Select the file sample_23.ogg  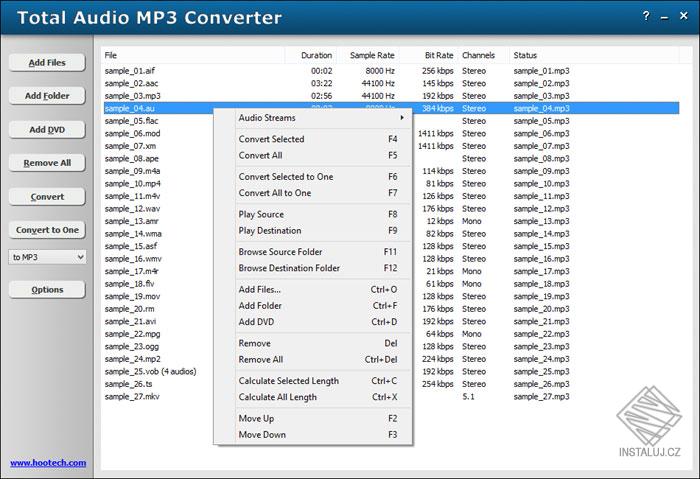point(132,346)
